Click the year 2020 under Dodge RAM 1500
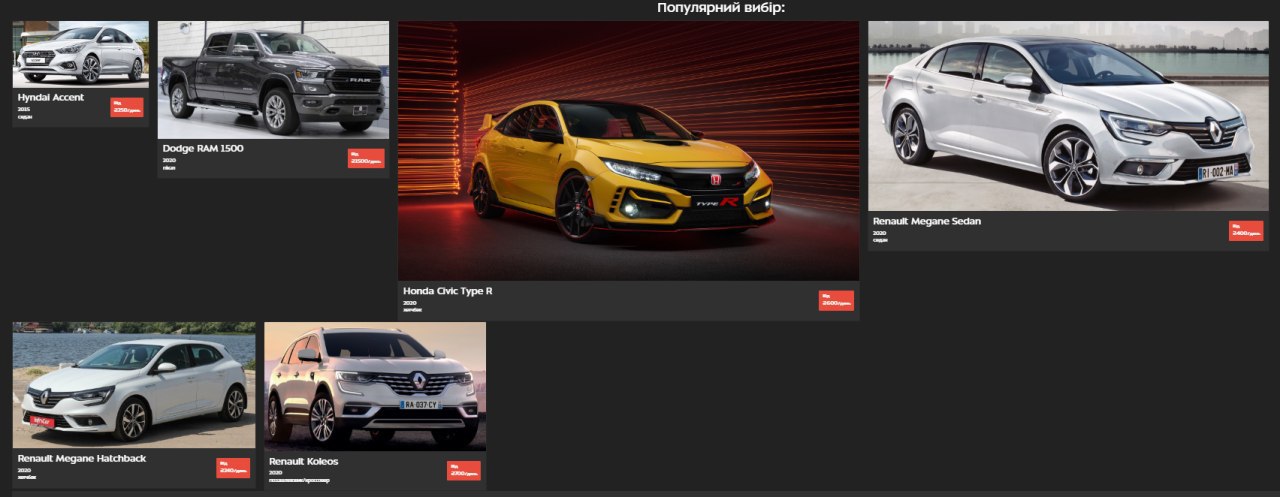The height and width of the screenshot is (497, 1280). tap(169, 160)
